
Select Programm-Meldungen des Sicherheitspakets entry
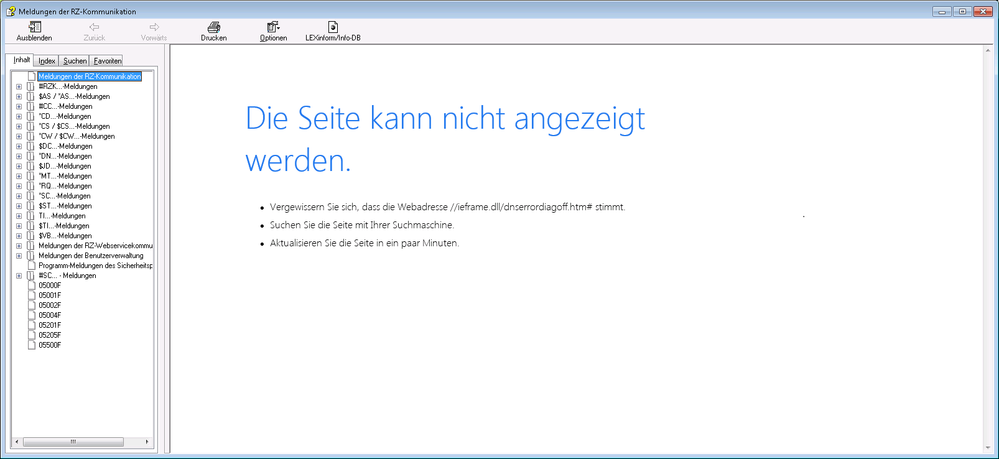click(x=95, y=266)
